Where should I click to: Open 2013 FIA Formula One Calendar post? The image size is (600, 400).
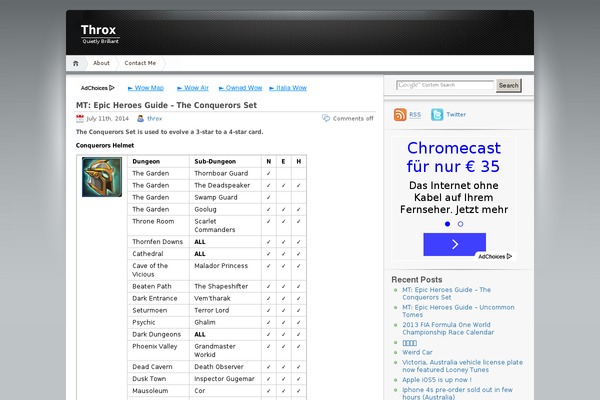tap(448, 328)
